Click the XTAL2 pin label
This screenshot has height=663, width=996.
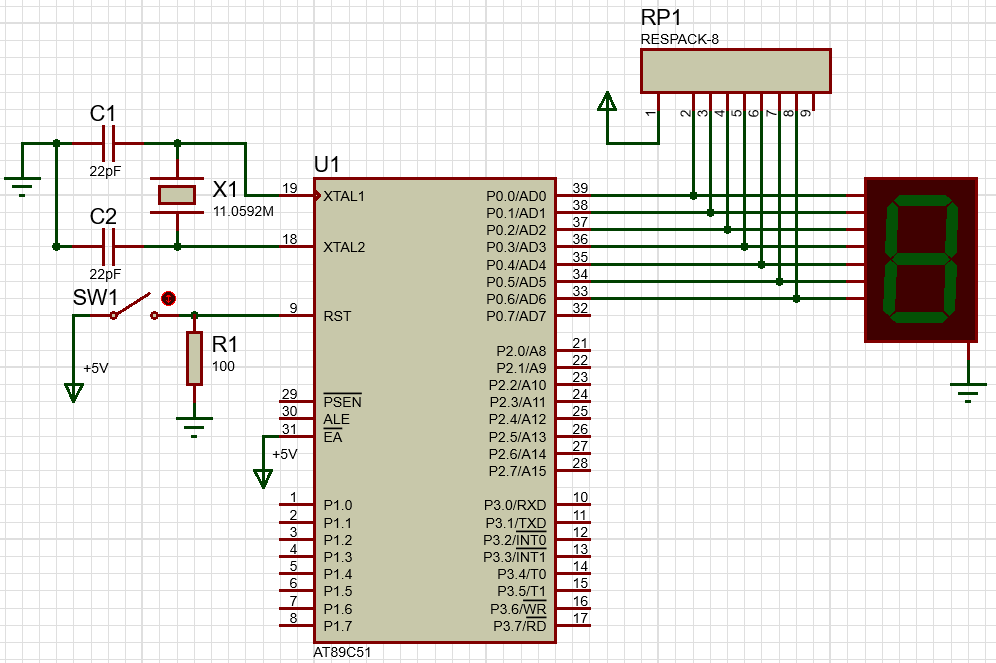click(x=344, y=247)
